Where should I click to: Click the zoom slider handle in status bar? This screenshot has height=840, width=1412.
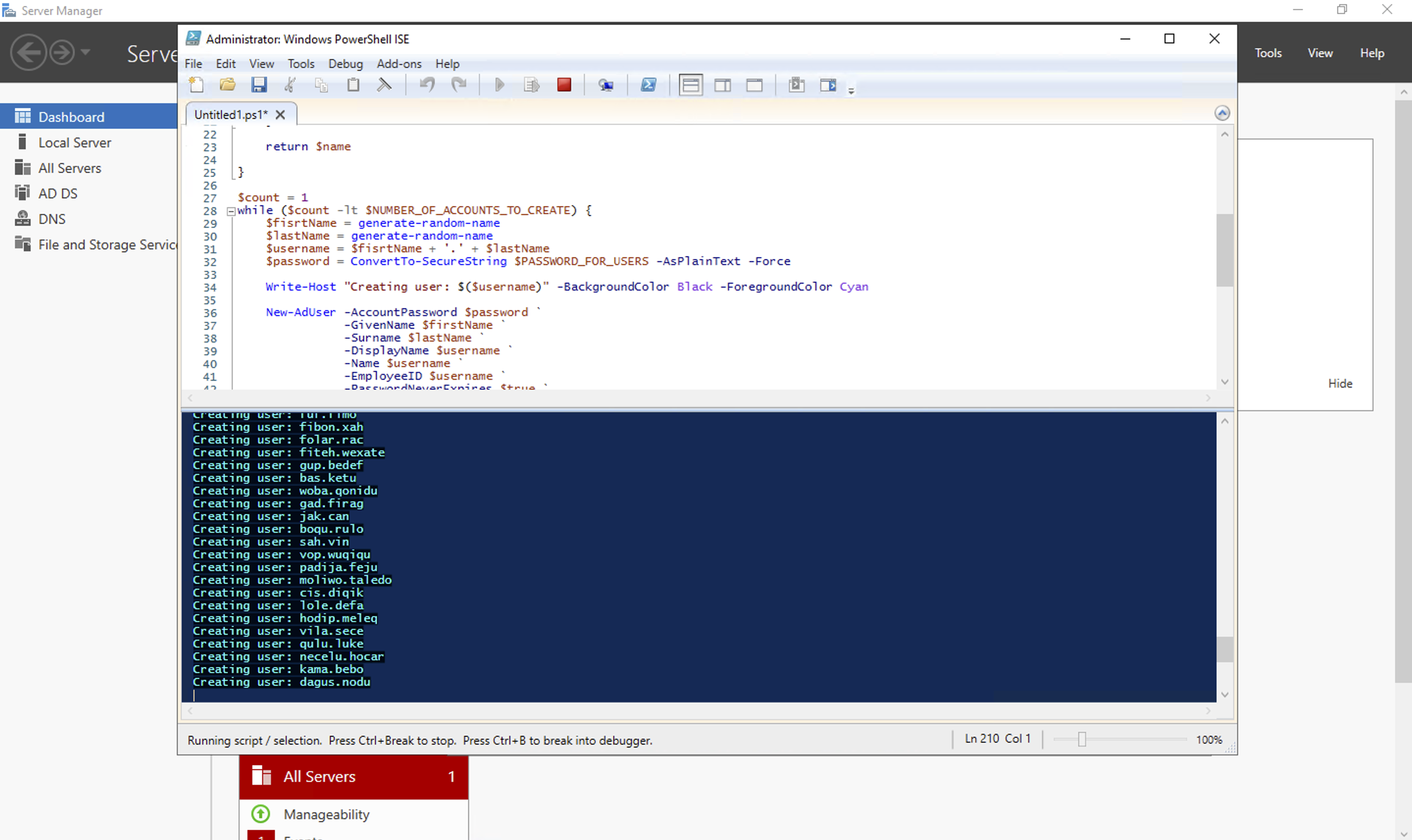(1081, 739)
